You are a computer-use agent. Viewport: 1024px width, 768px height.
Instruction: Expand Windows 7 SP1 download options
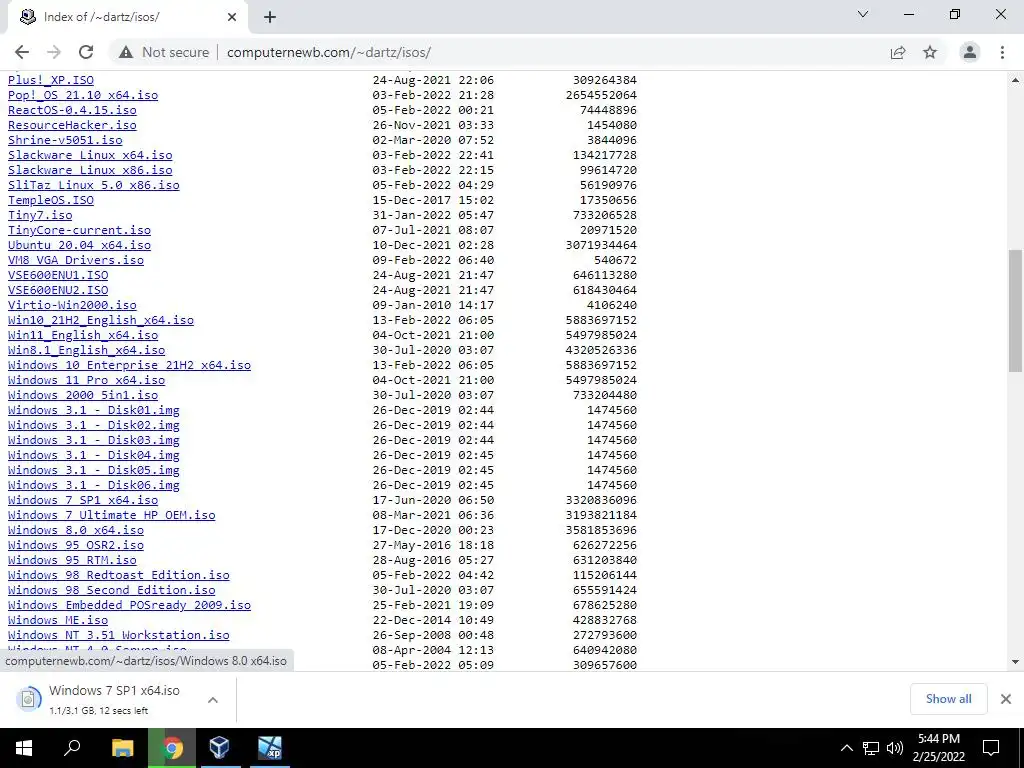[212, 700]
